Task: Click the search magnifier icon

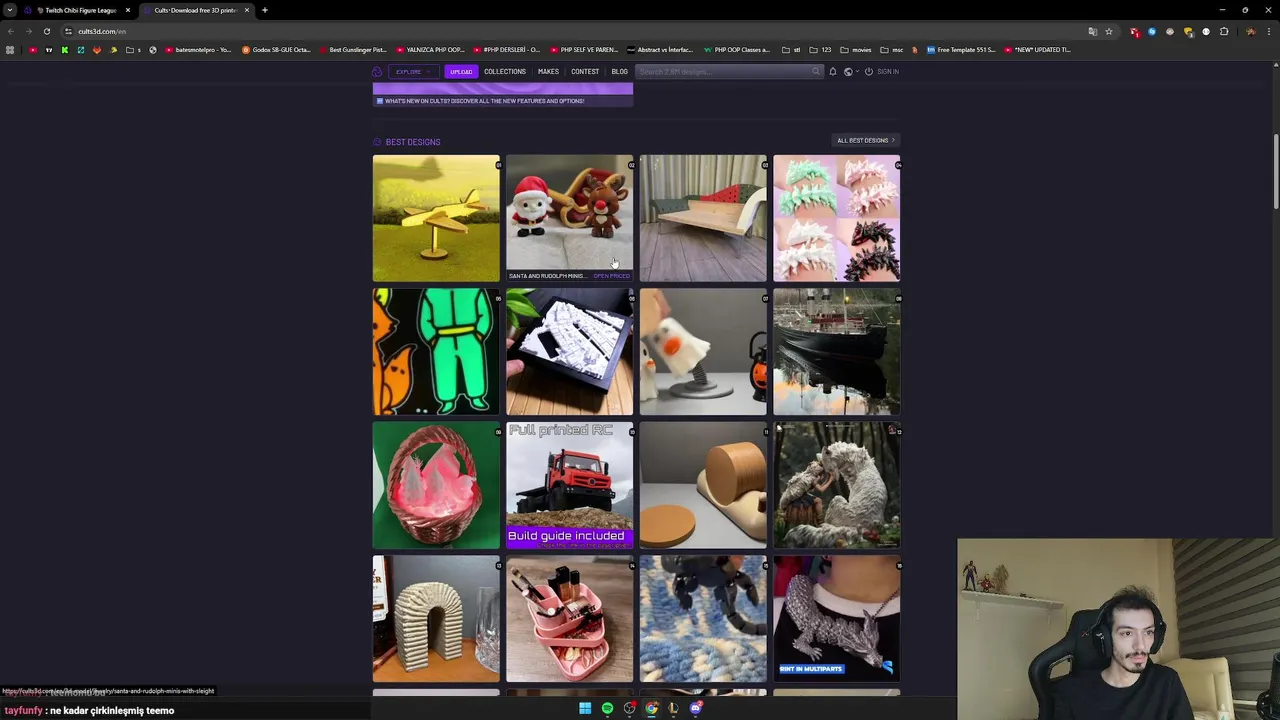Action: 816,71
